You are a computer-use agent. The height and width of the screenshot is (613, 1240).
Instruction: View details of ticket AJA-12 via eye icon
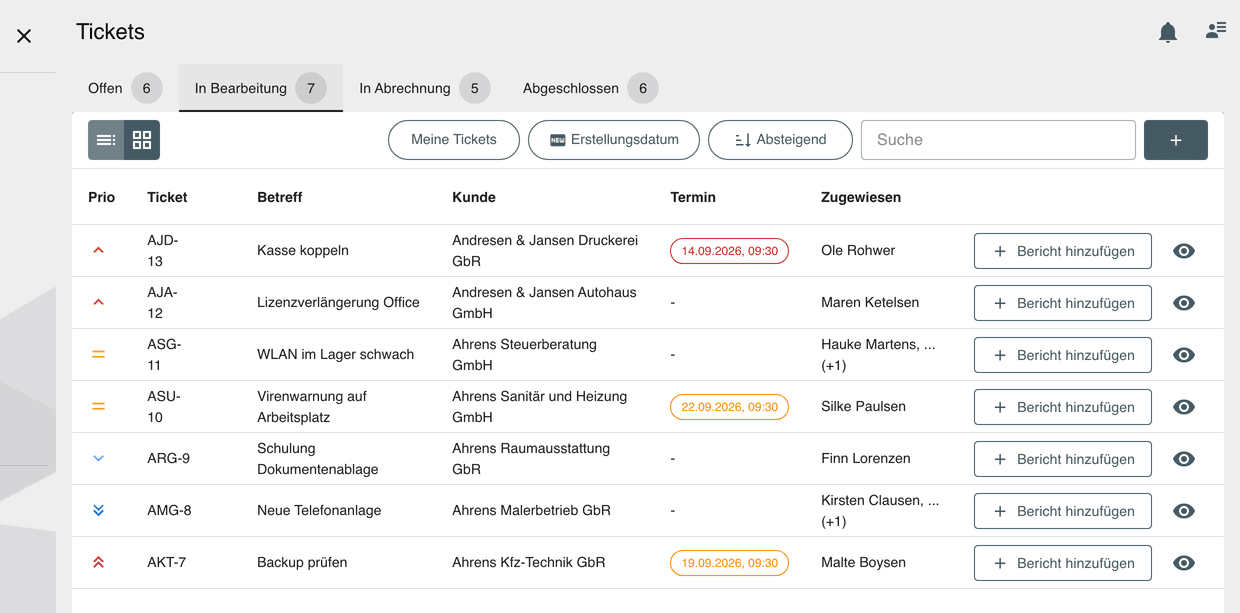coord(1184,303)
